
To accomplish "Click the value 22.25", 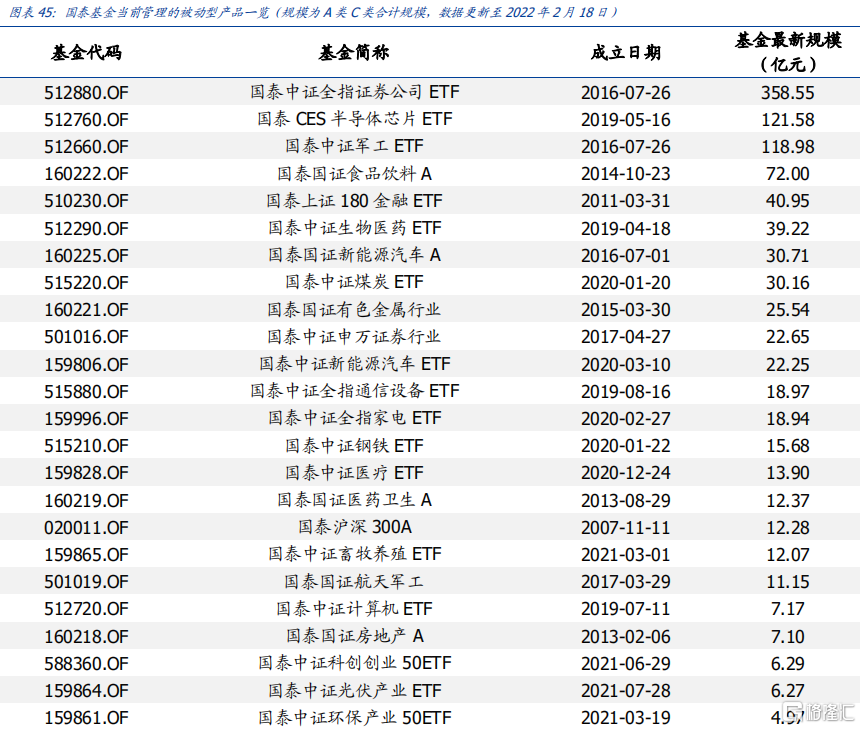I will [787, 364].
